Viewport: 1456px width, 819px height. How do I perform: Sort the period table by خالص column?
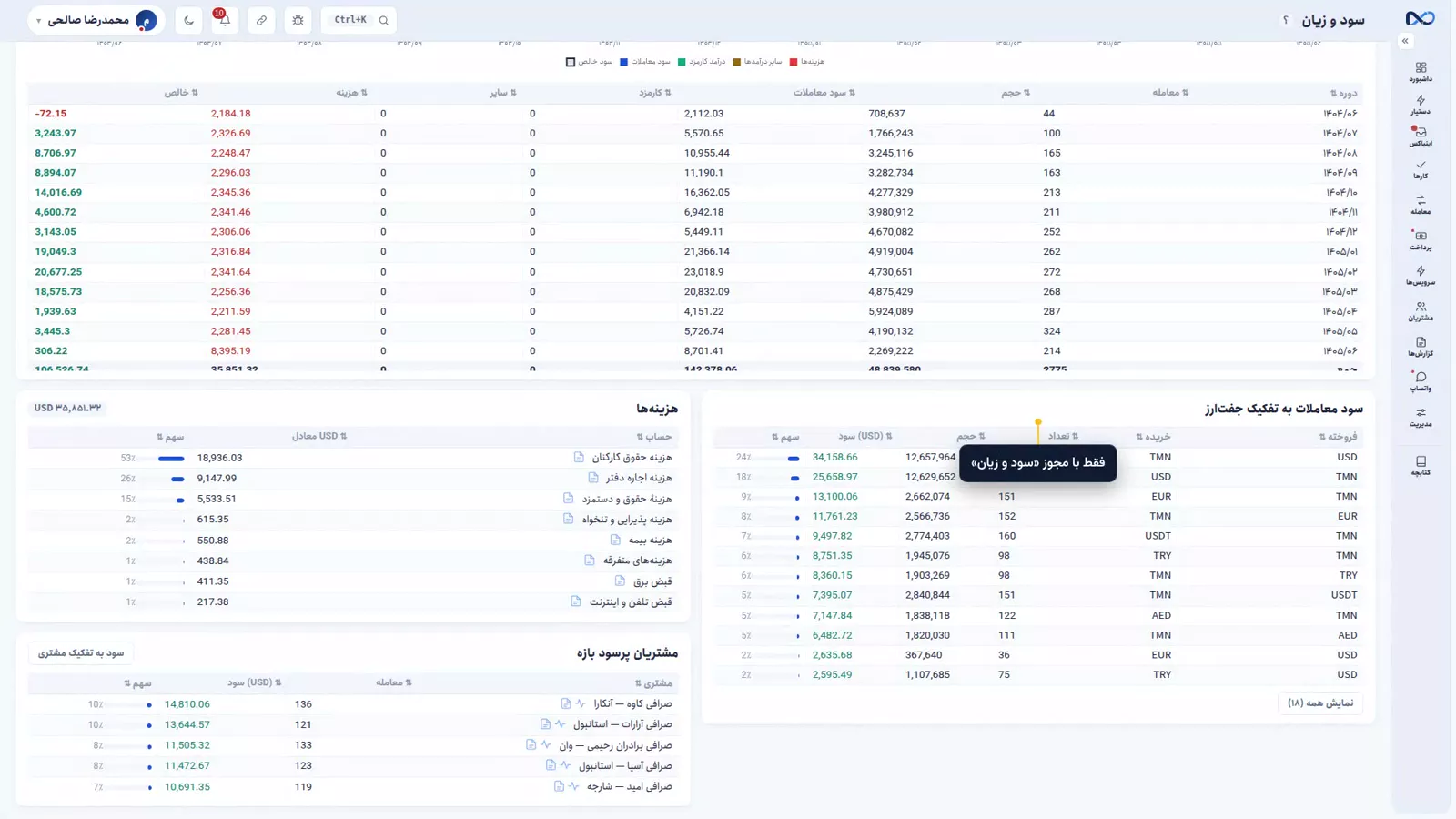[x=181, y=93]
